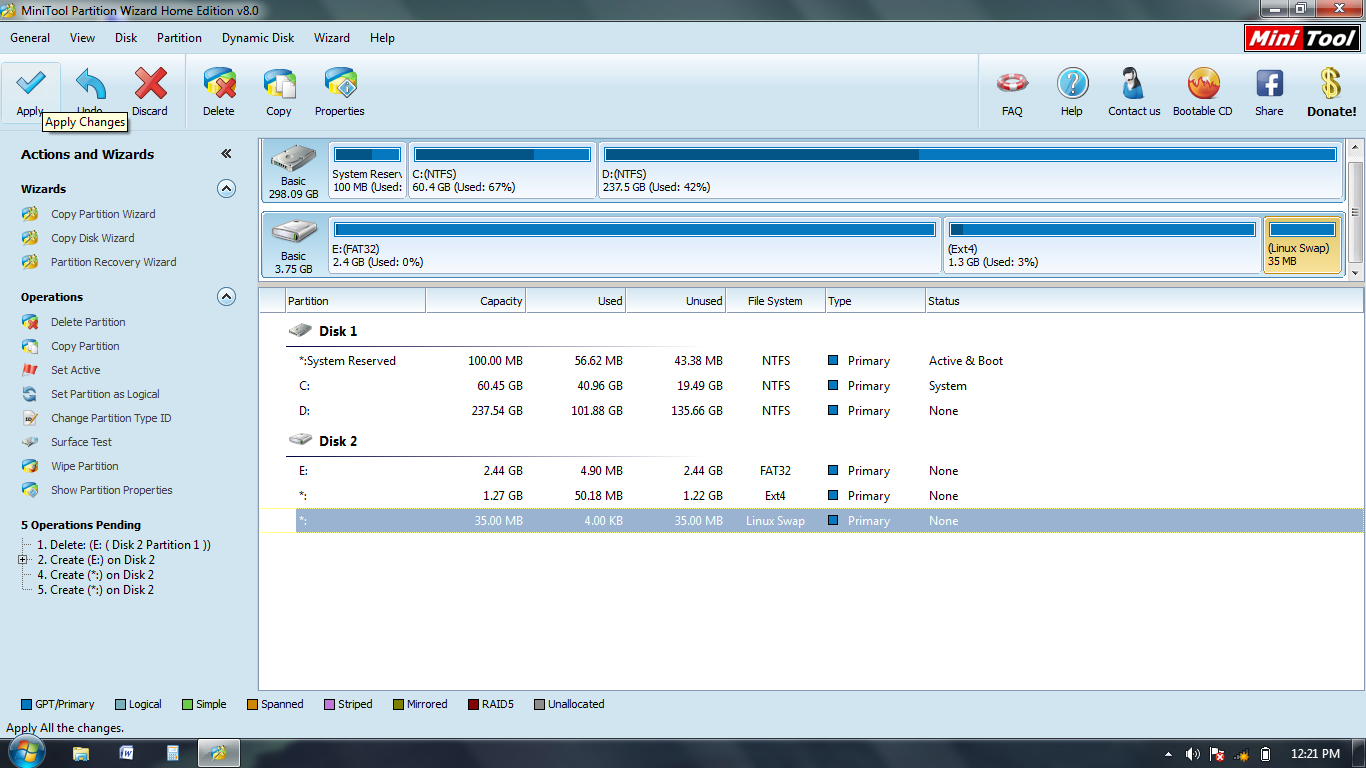Open the Dynamic Disk menu
The image size is (1366, 768).
point(258,38)
